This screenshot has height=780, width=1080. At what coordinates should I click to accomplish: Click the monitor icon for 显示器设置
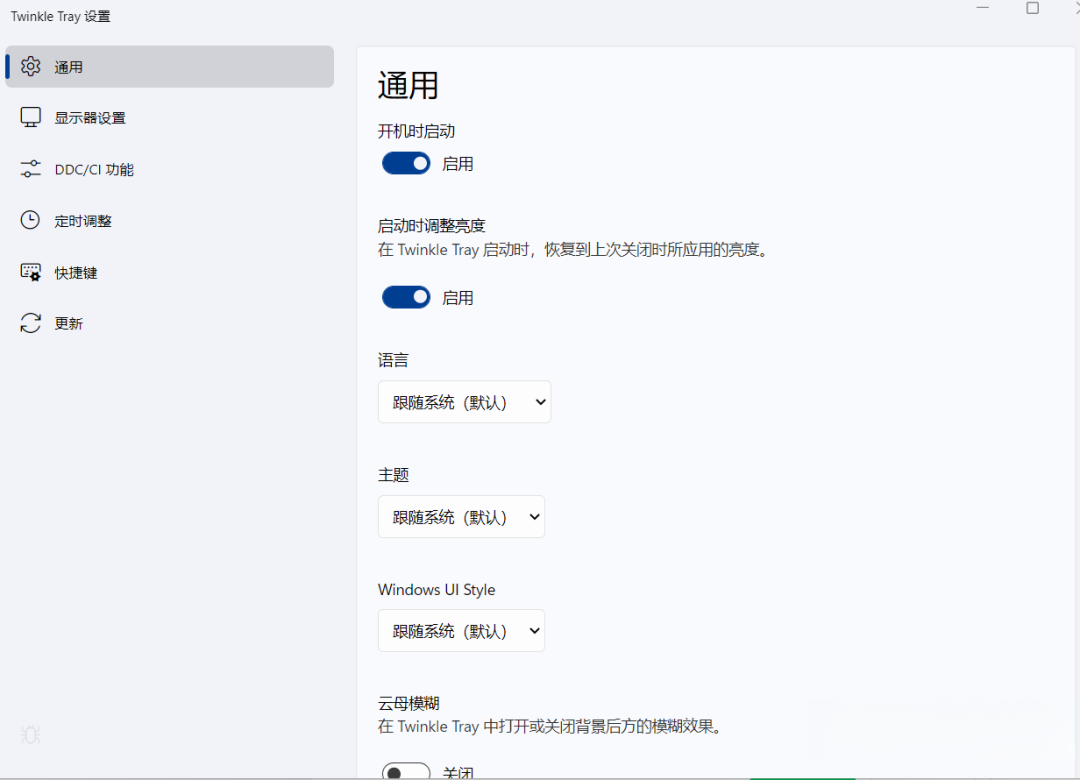(30, 117)
